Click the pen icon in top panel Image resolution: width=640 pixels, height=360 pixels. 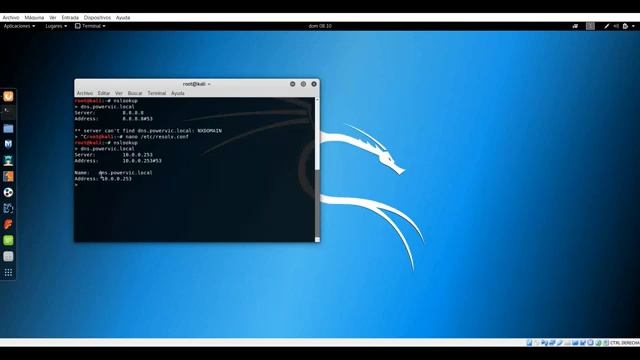(x=607, y=26)
